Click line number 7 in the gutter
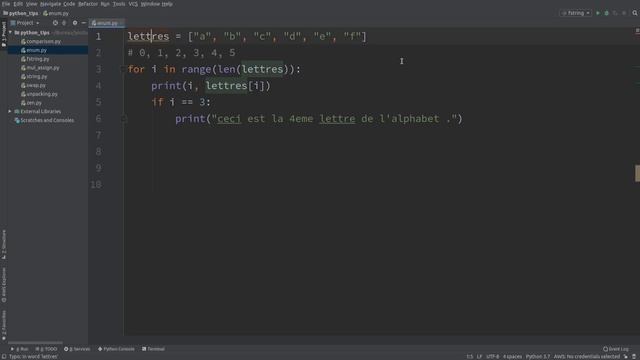 coord(98,135)
